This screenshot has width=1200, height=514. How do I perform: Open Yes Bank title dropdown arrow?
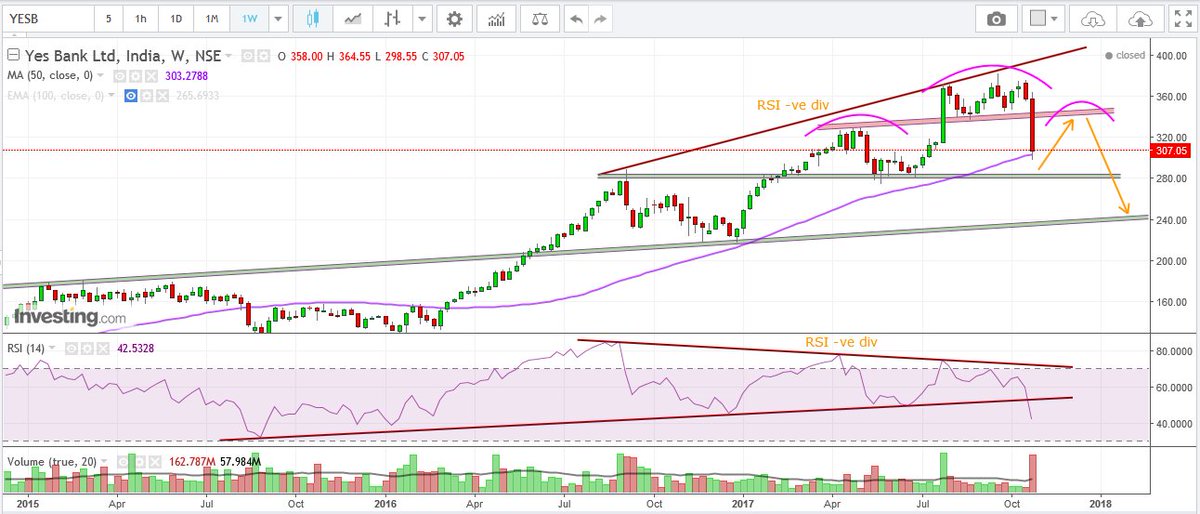[x=228, y=56]
